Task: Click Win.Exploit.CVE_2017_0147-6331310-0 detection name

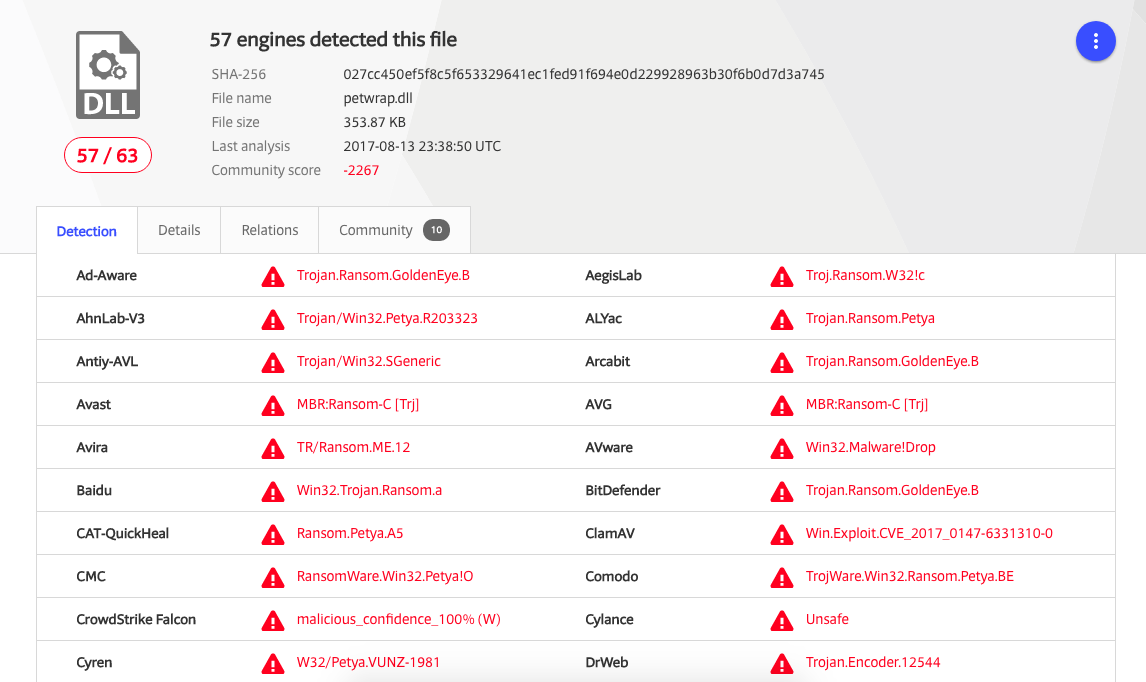Action: pyautogui.click(x=929, y=534)
